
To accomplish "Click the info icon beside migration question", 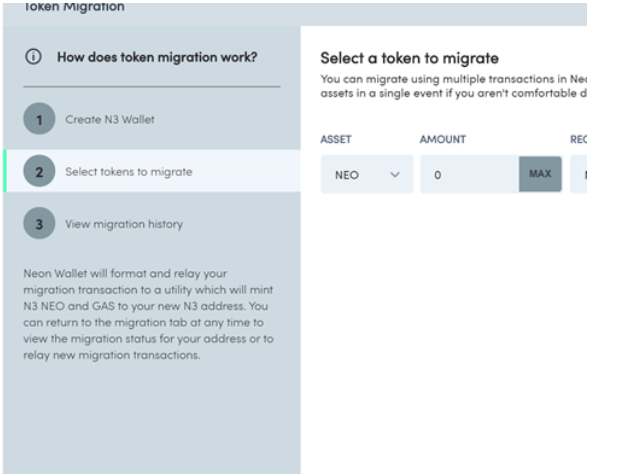I will [x=33, y=57].
